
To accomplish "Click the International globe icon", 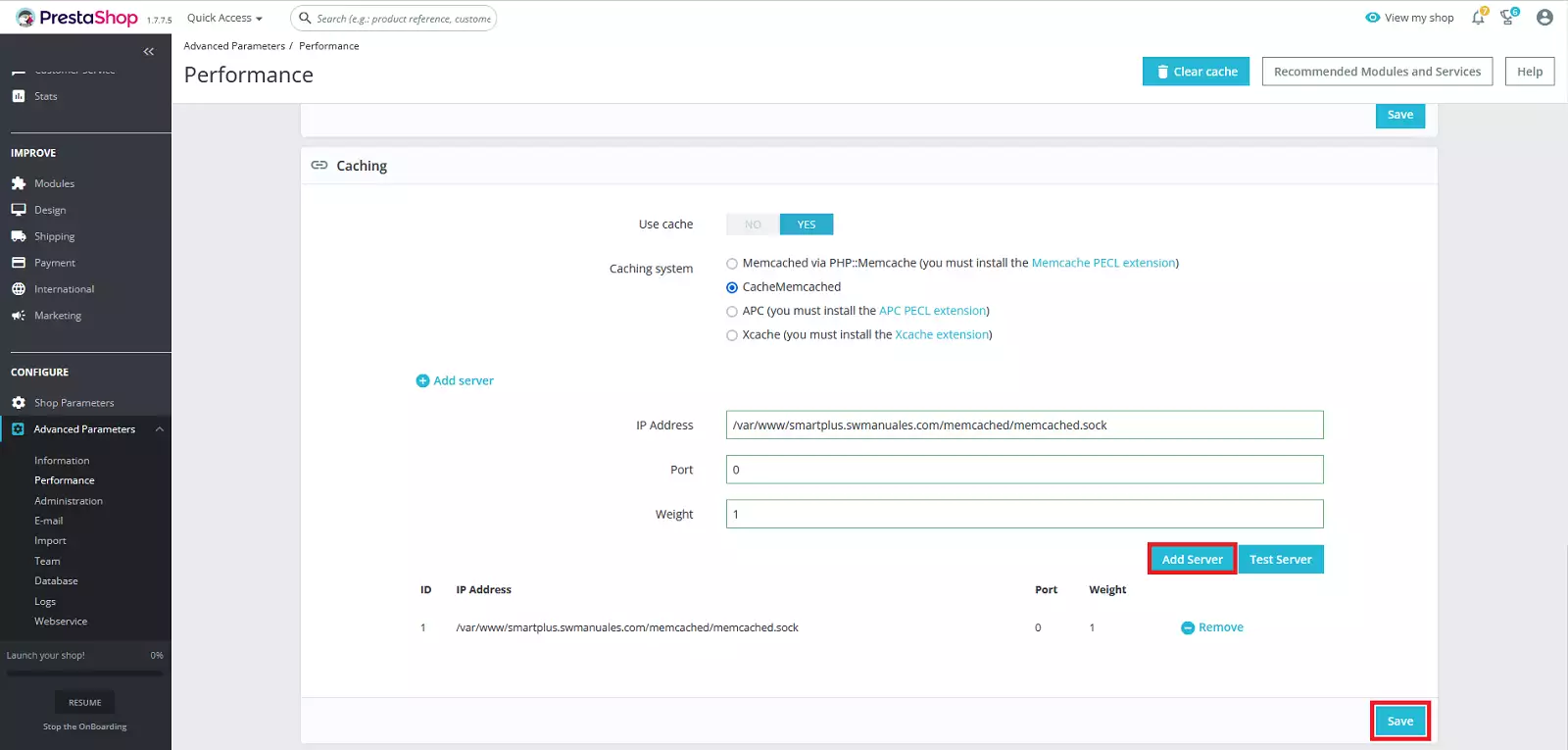I will coord(19,289).
